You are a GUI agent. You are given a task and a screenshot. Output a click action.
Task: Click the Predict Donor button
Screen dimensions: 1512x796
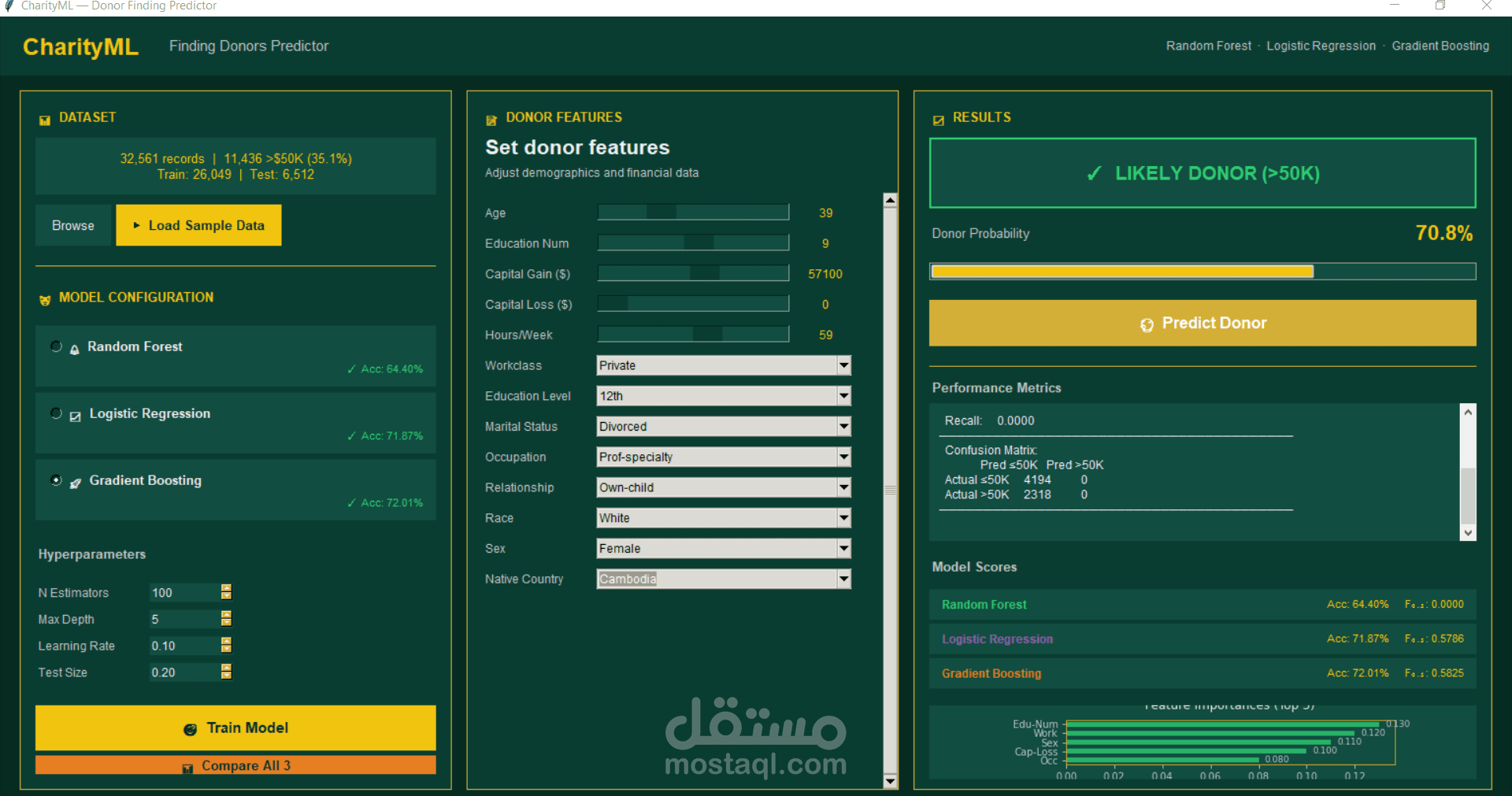tap(1203, 323)
